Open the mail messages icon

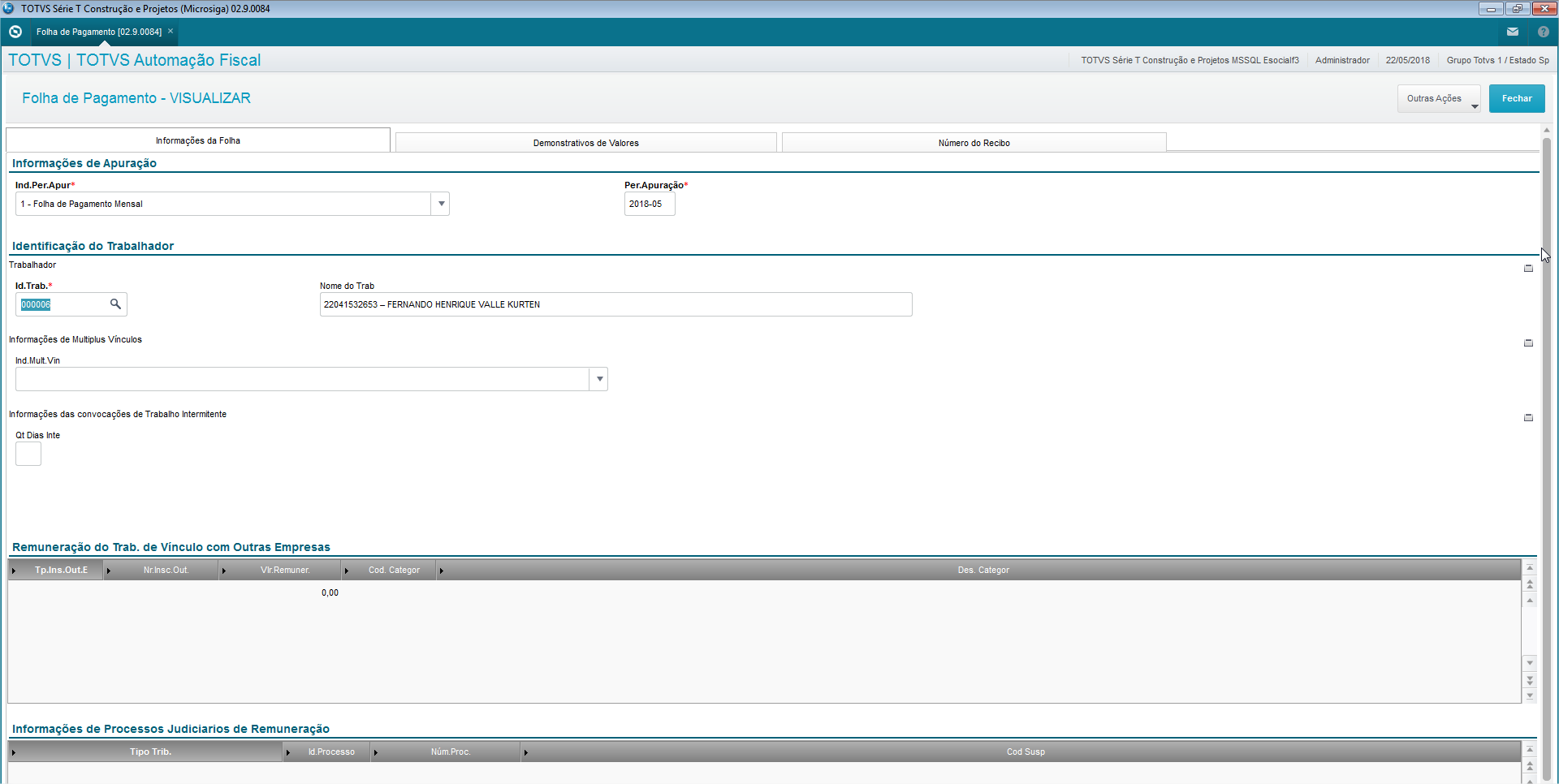click(1513, 32)
